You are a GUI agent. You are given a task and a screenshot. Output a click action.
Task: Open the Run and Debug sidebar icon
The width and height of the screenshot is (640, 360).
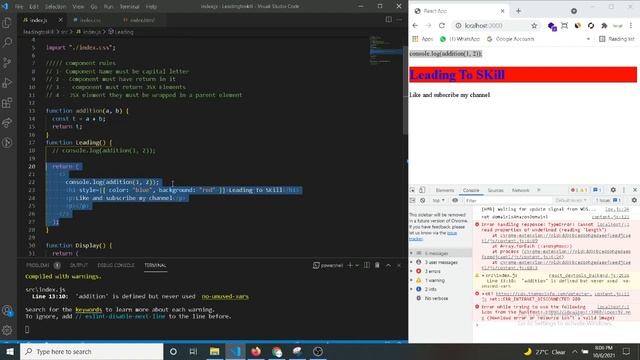(x=7, y=82)
